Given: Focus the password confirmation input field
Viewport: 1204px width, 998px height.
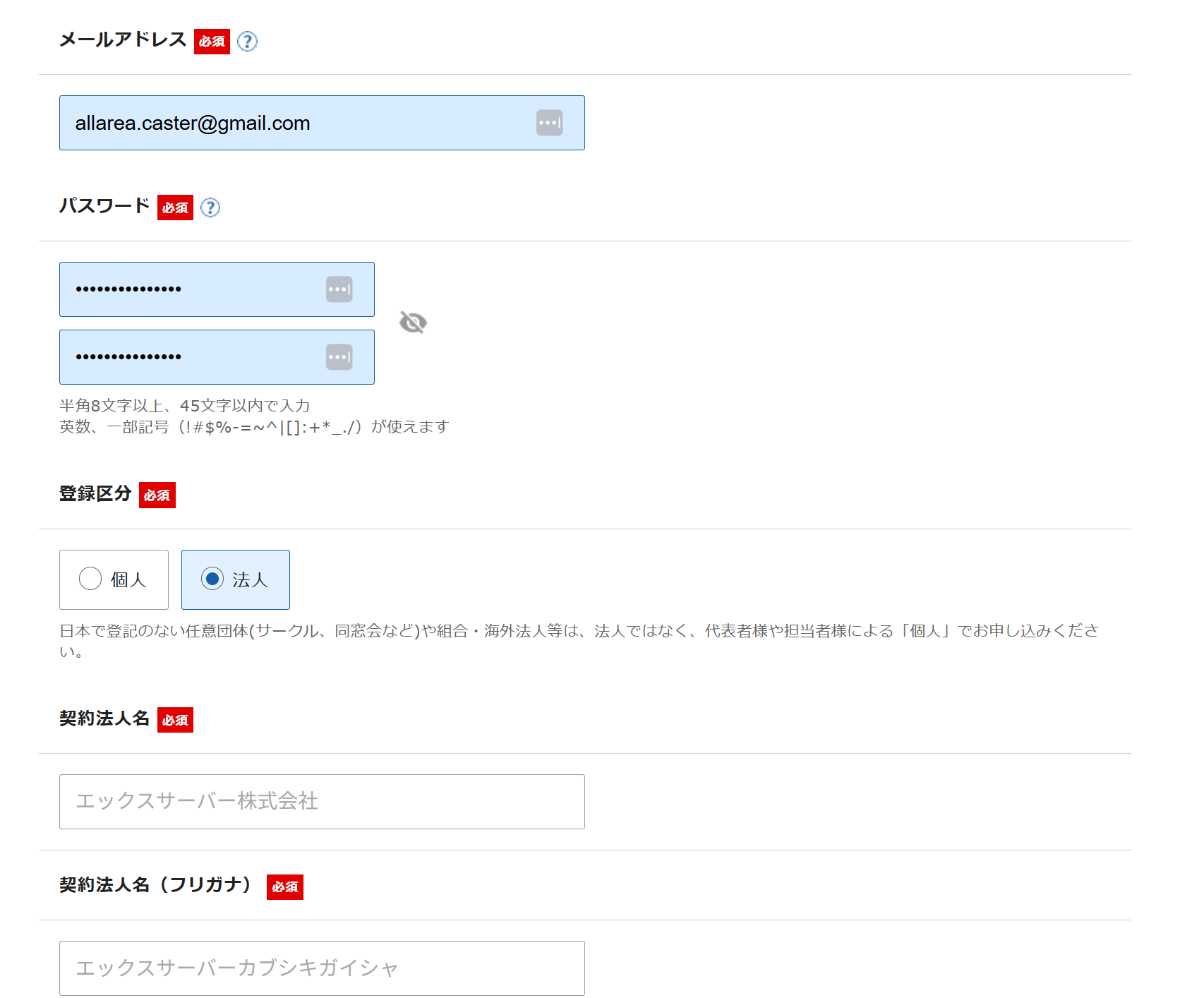Looking at the screenshot, I should coord(217,357).
